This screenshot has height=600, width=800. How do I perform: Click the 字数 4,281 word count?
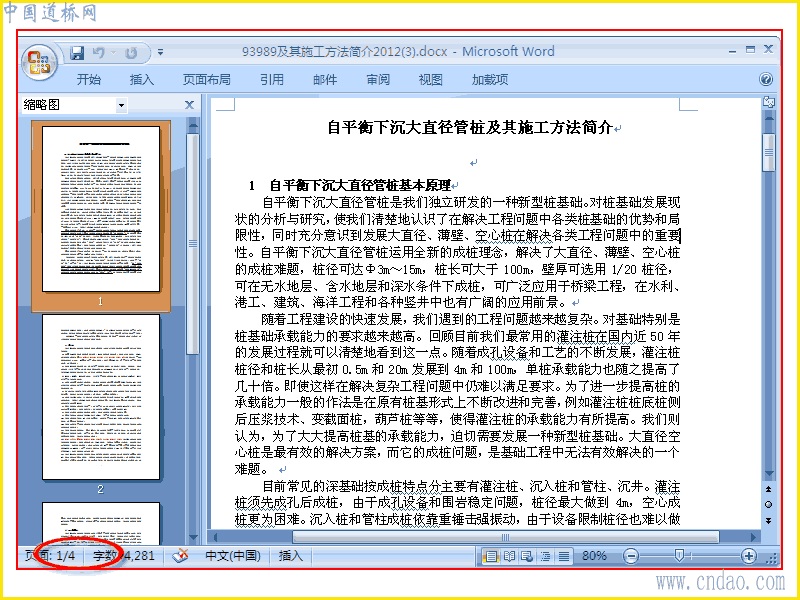point(123,556)
